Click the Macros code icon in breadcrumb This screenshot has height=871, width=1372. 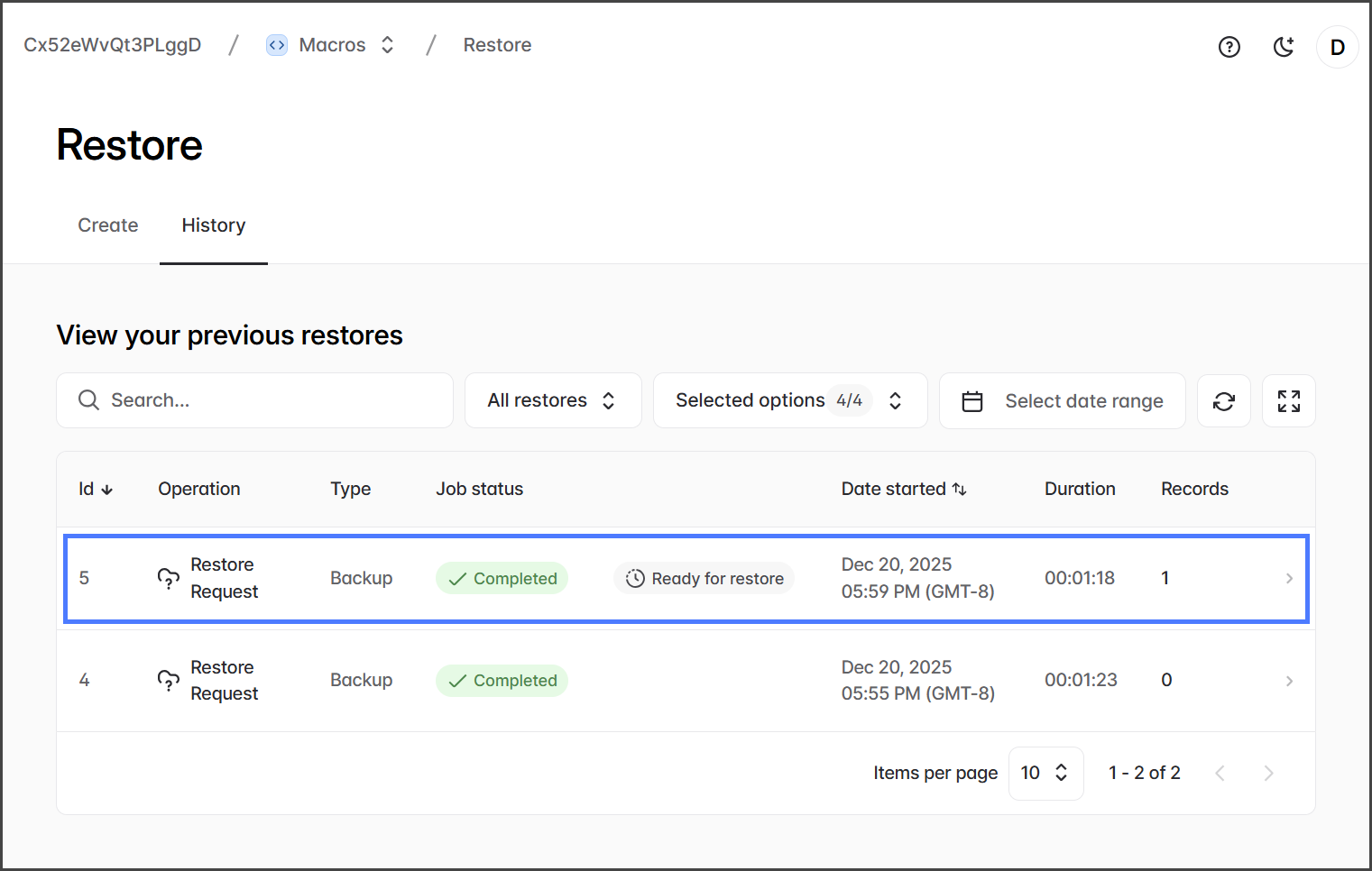pos(277,45)
